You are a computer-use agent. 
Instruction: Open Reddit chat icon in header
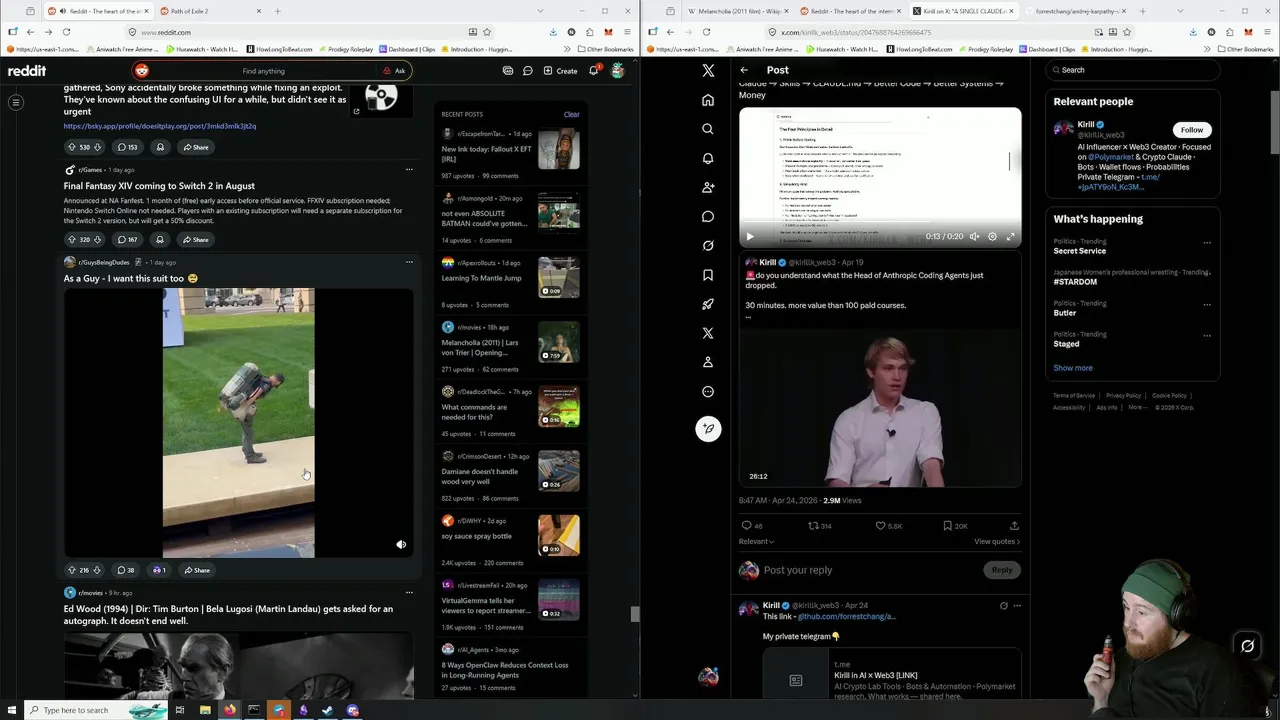[x=527, y=71]
